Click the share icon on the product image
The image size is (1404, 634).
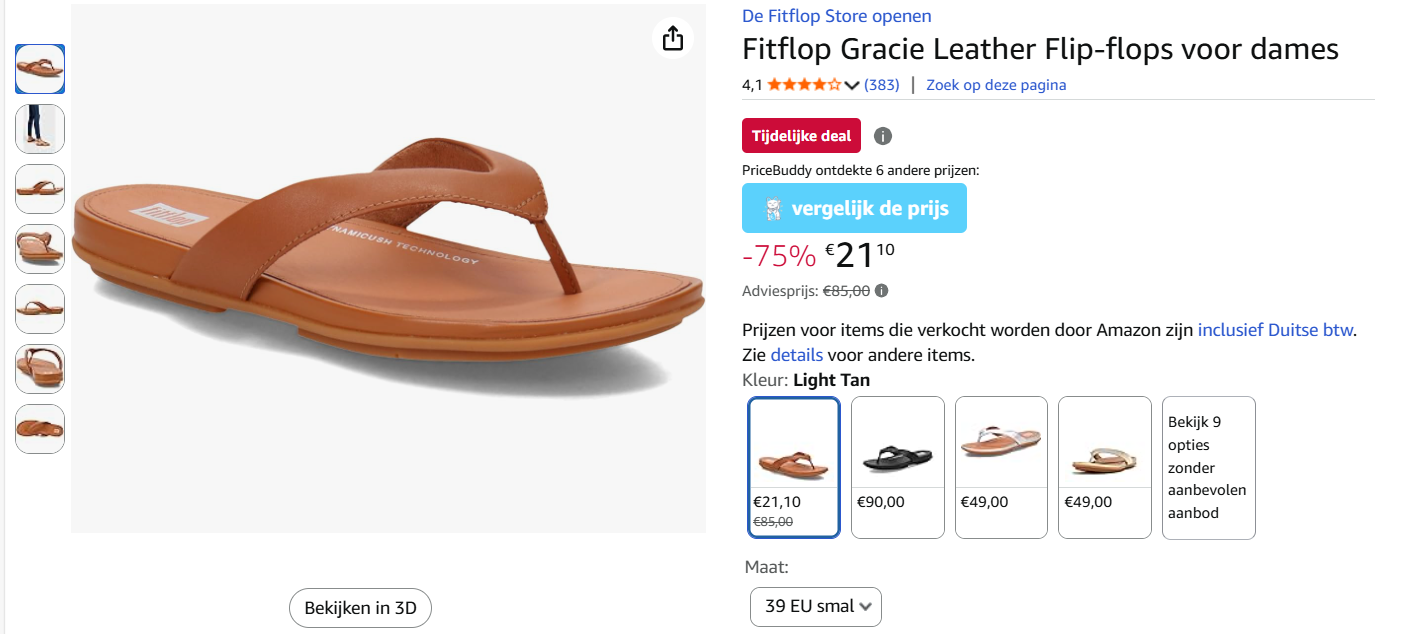pyautogui.click(x=672, y=38)
